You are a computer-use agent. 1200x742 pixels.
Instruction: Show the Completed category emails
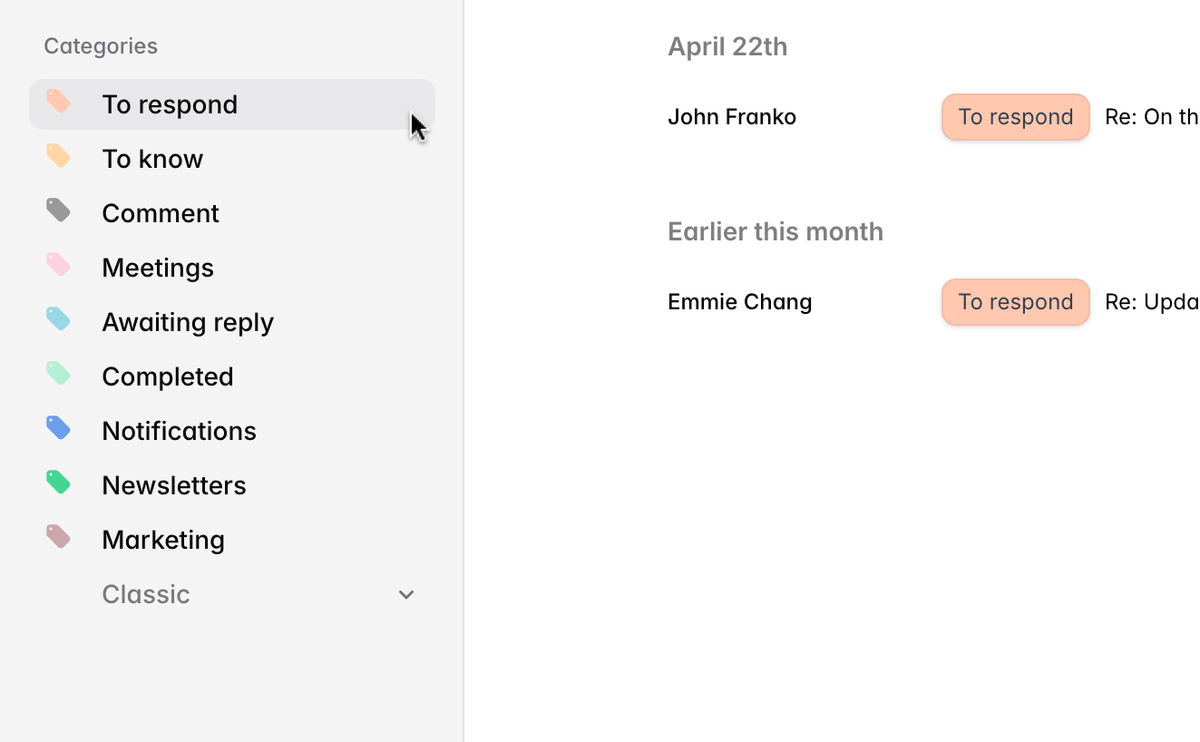point(167,377)
